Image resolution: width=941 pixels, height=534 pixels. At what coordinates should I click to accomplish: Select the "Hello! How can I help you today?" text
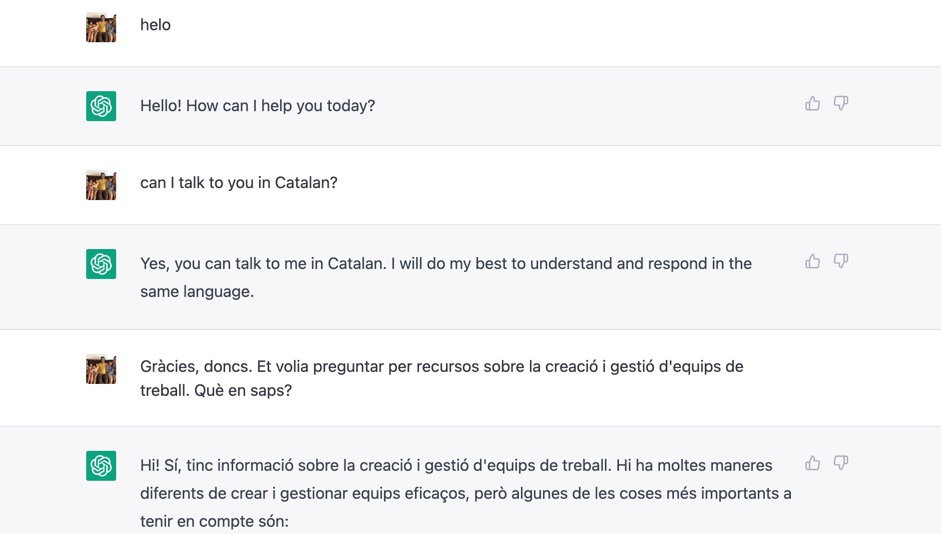tap(257, 106)
